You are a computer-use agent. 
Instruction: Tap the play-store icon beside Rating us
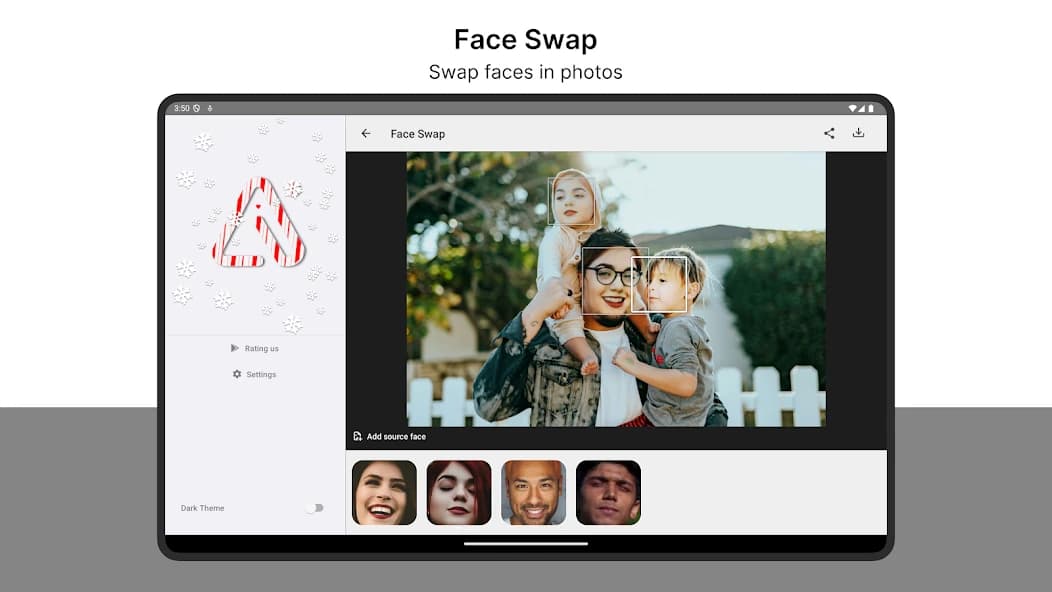click(235, 348)
